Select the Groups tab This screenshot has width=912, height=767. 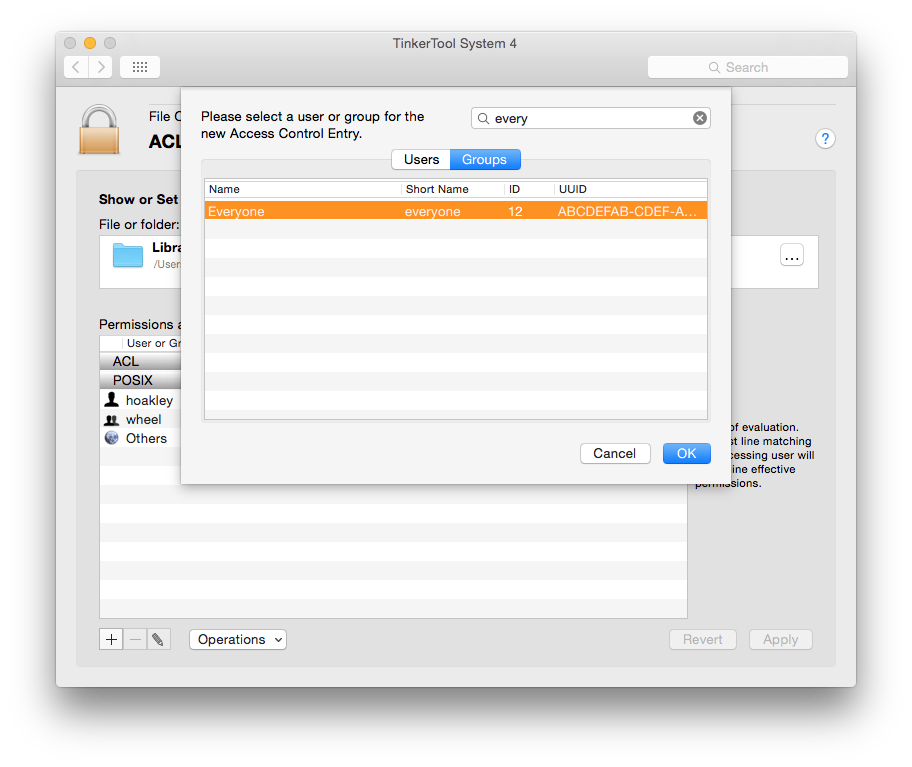click(484, 160)
